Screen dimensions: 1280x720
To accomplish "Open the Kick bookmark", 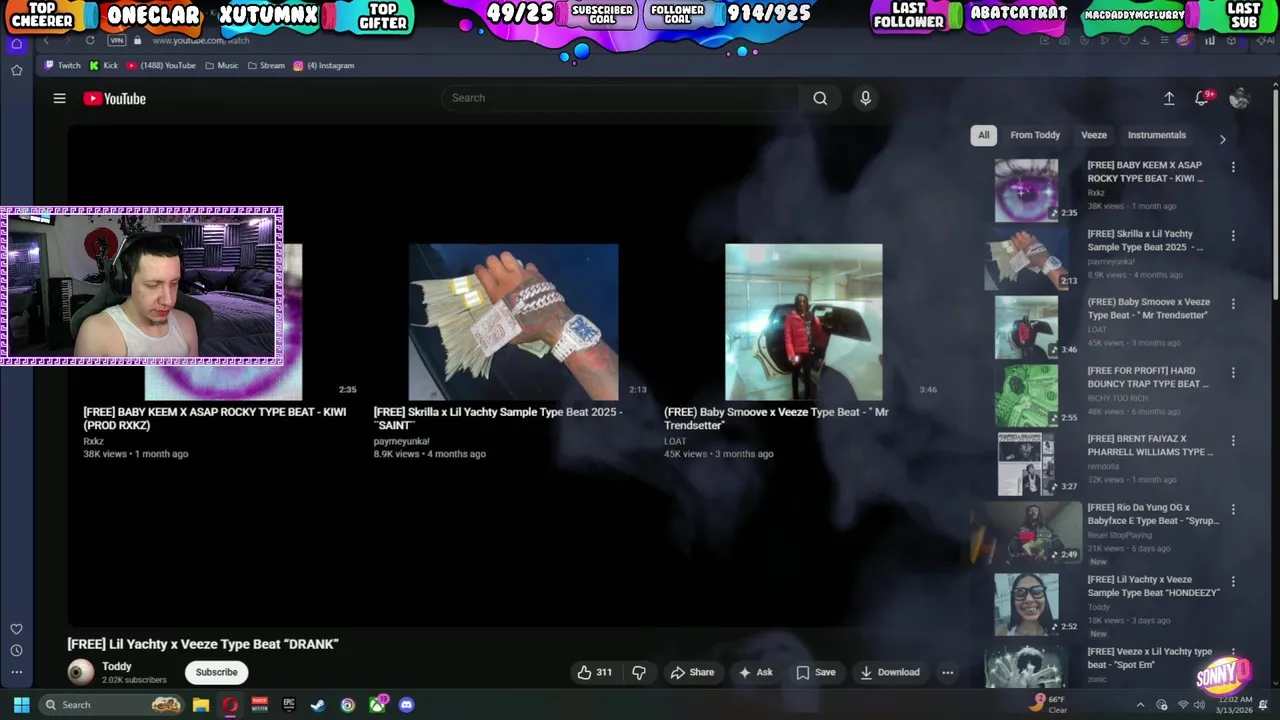I will [104, 65].
